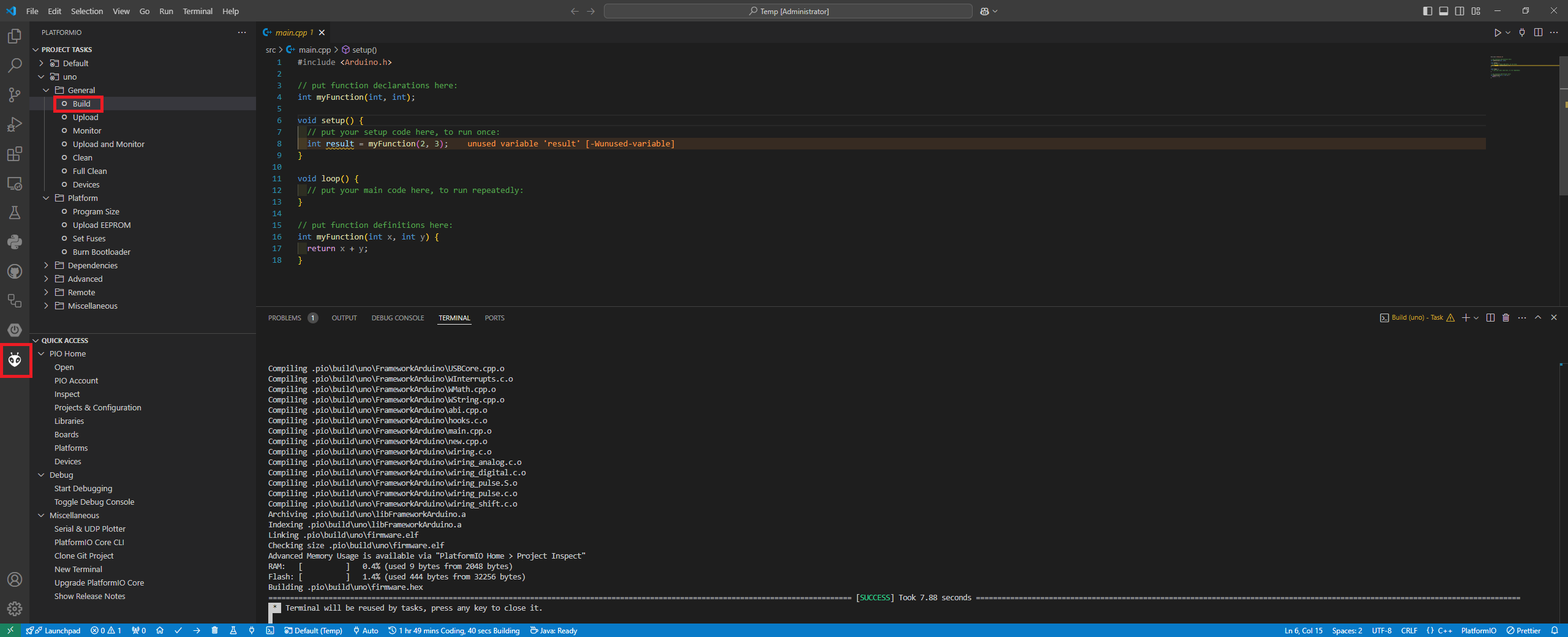Open the Source Control view

click(15, 94)
